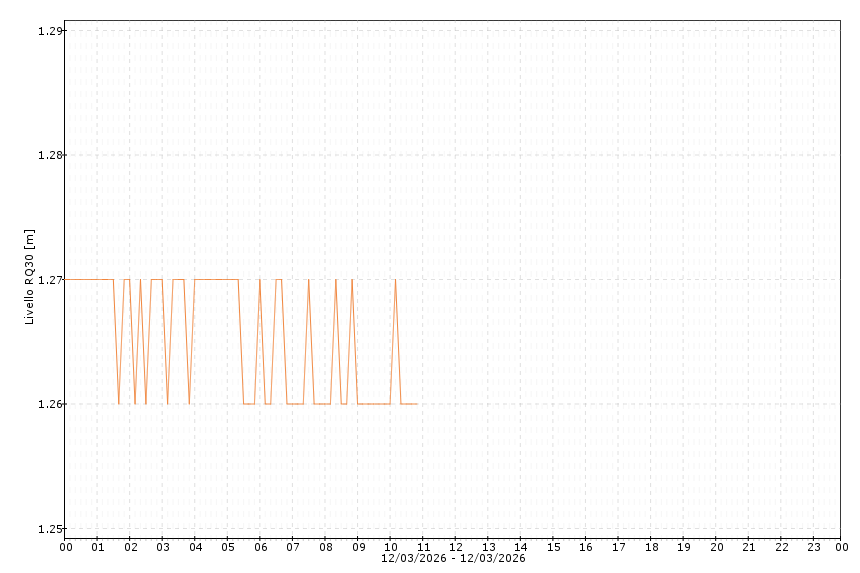
Task: Select the 1.25 y-axis tick label
Action: pos(49,528)
